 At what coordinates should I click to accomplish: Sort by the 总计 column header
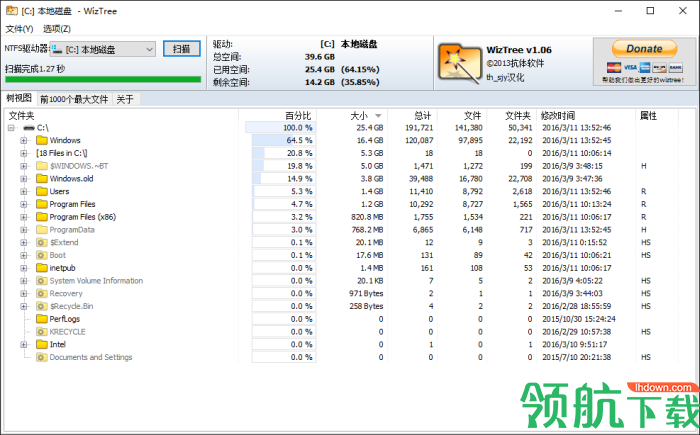click(x=412, y=116)
